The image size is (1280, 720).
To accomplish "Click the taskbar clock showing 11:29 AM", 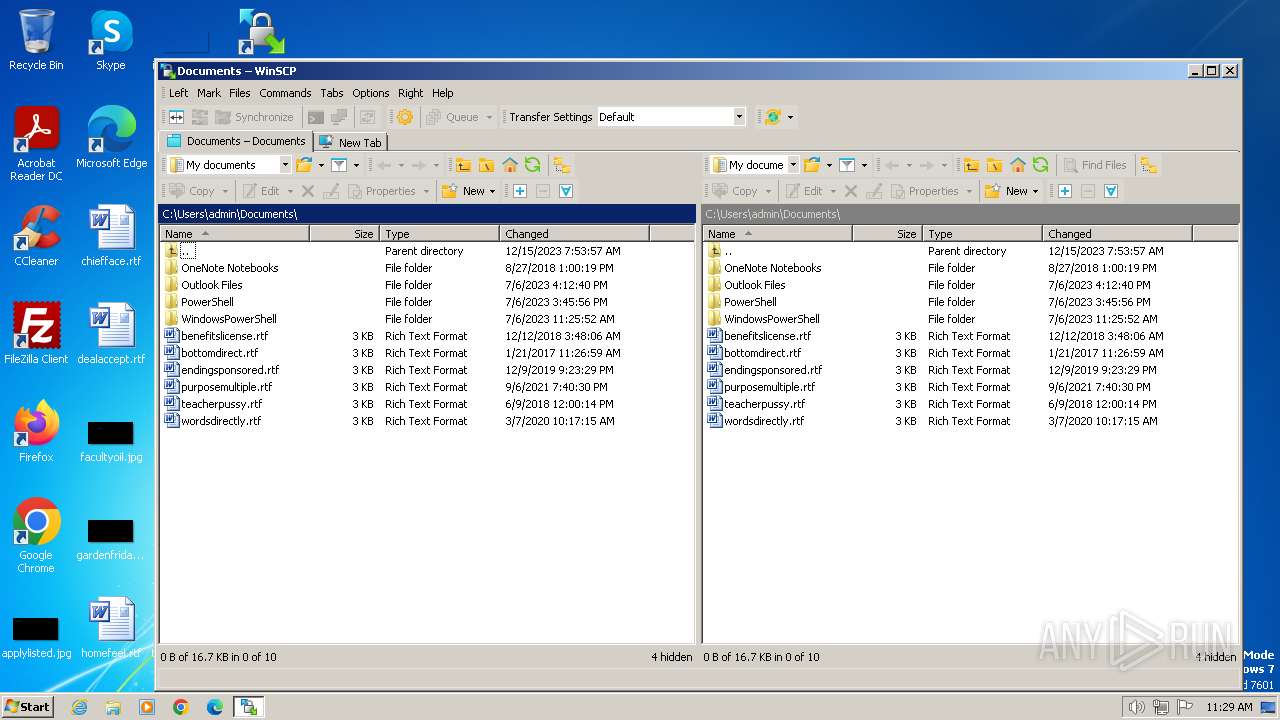I will click(x=1229, y=707).
